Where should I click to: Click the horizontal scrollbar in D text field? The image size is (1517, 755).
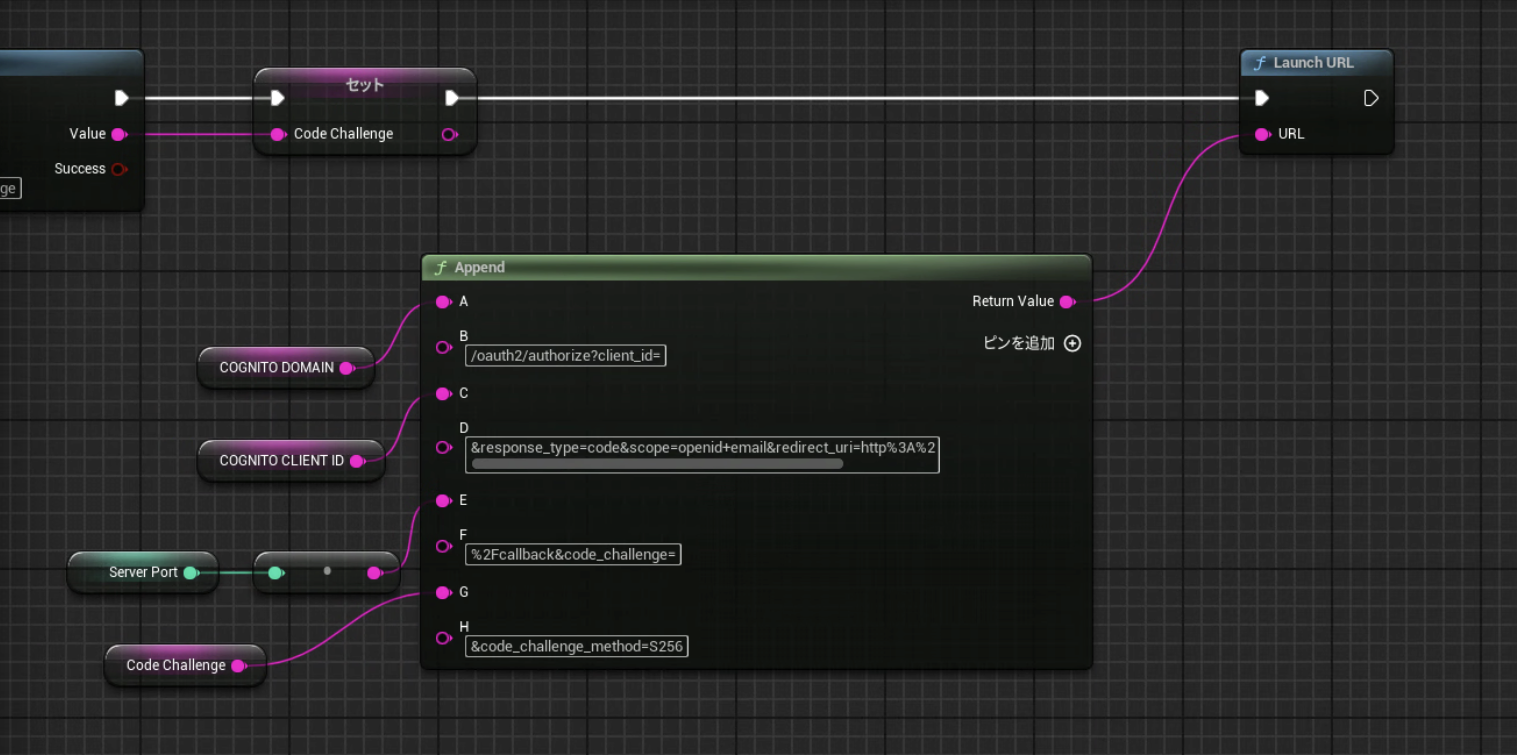(657, 464)
